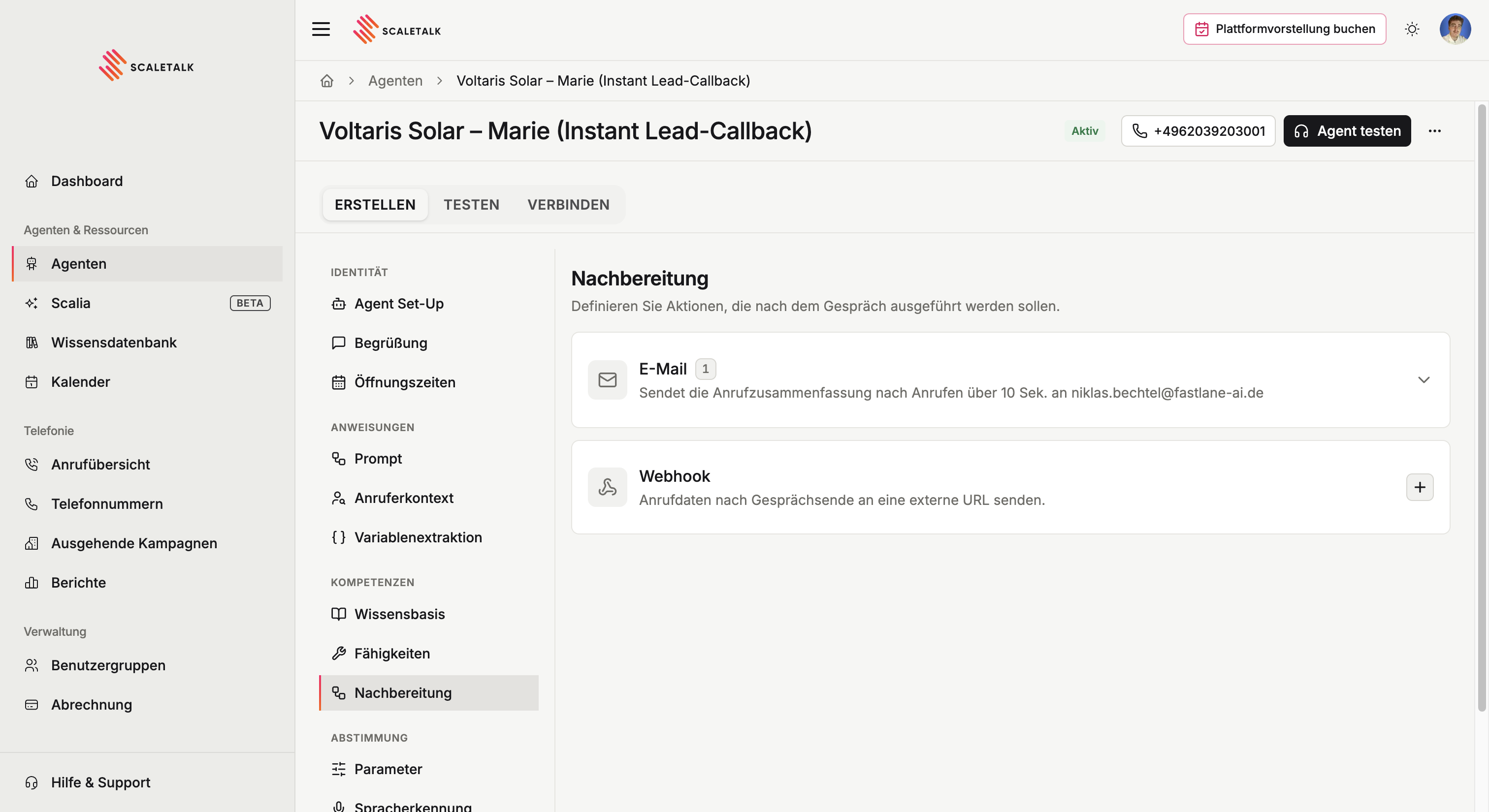Click the page vertical scrollbar
The height and width of the screenshot is (812, 1489).
tap(1481, 407)
